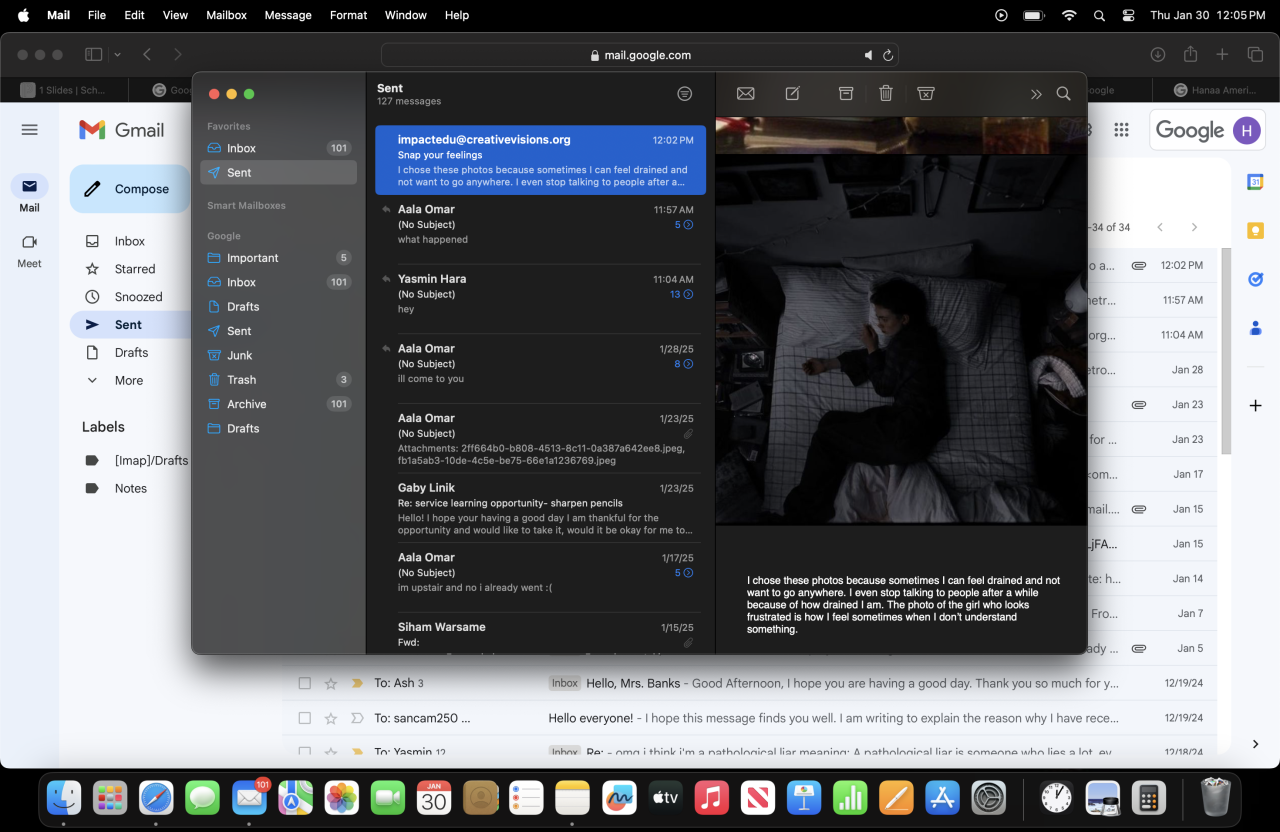Click the filter messages icon
Screen dimensions: 1280x832
685,93
